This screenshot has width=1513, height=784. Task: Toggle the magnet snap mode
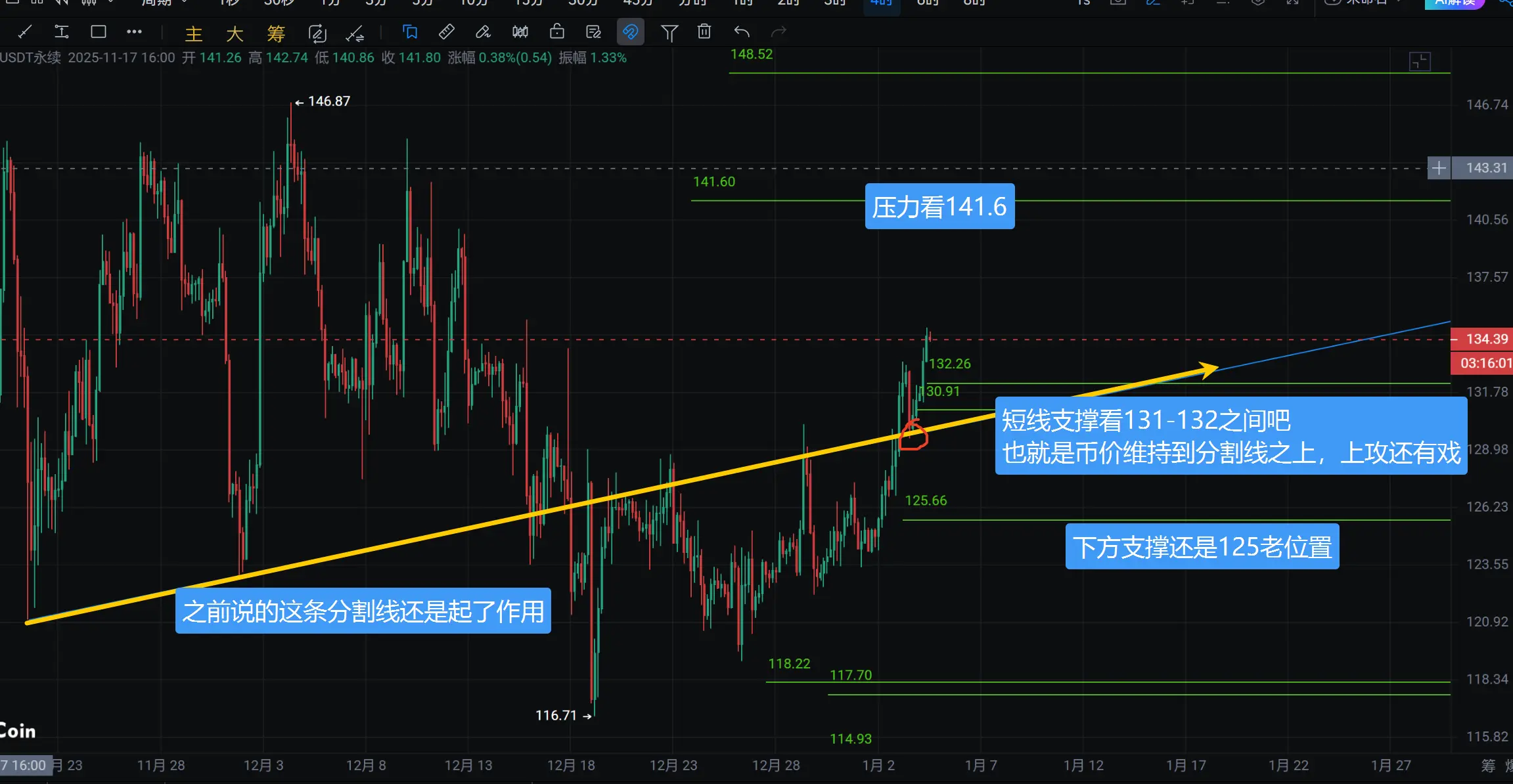tap(630, 32)
